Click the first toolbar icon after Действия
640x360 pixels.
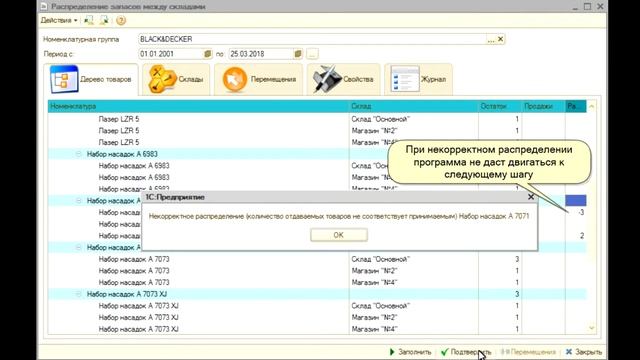point(89,20)
